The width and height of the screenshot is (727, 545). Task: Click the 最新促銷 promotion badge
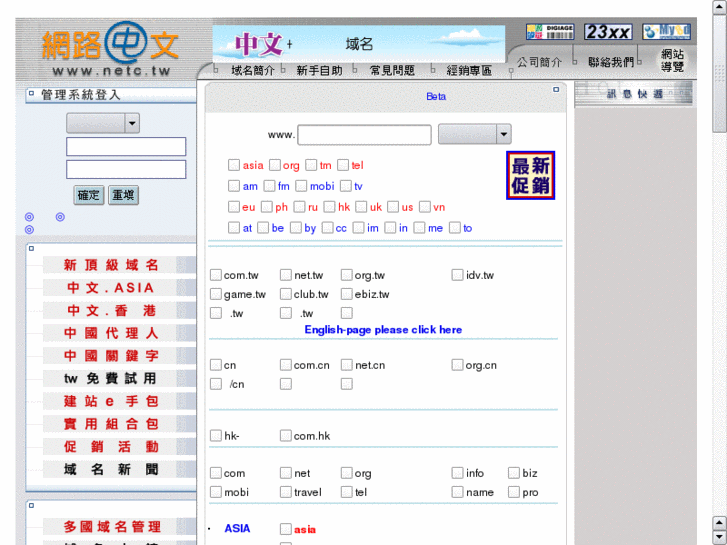pyautogui.click(x=530, y=176)
